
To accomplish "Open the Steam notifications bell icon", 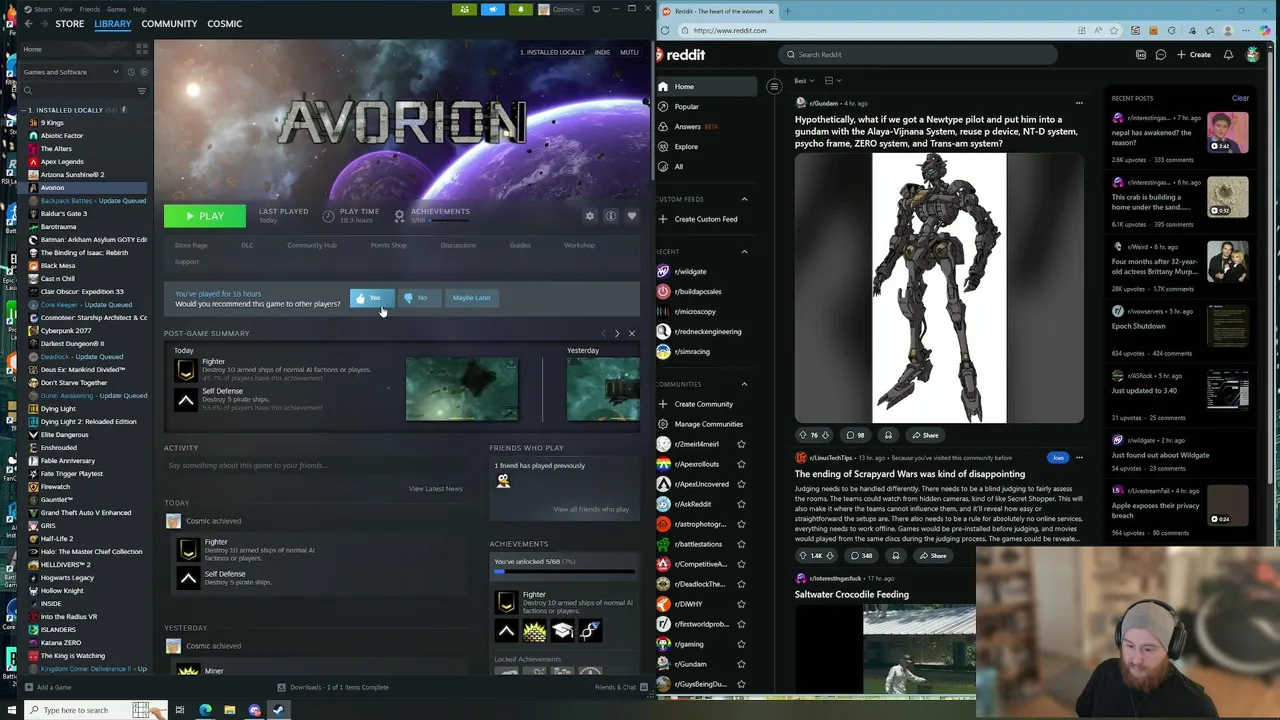I will coord(520,9).
